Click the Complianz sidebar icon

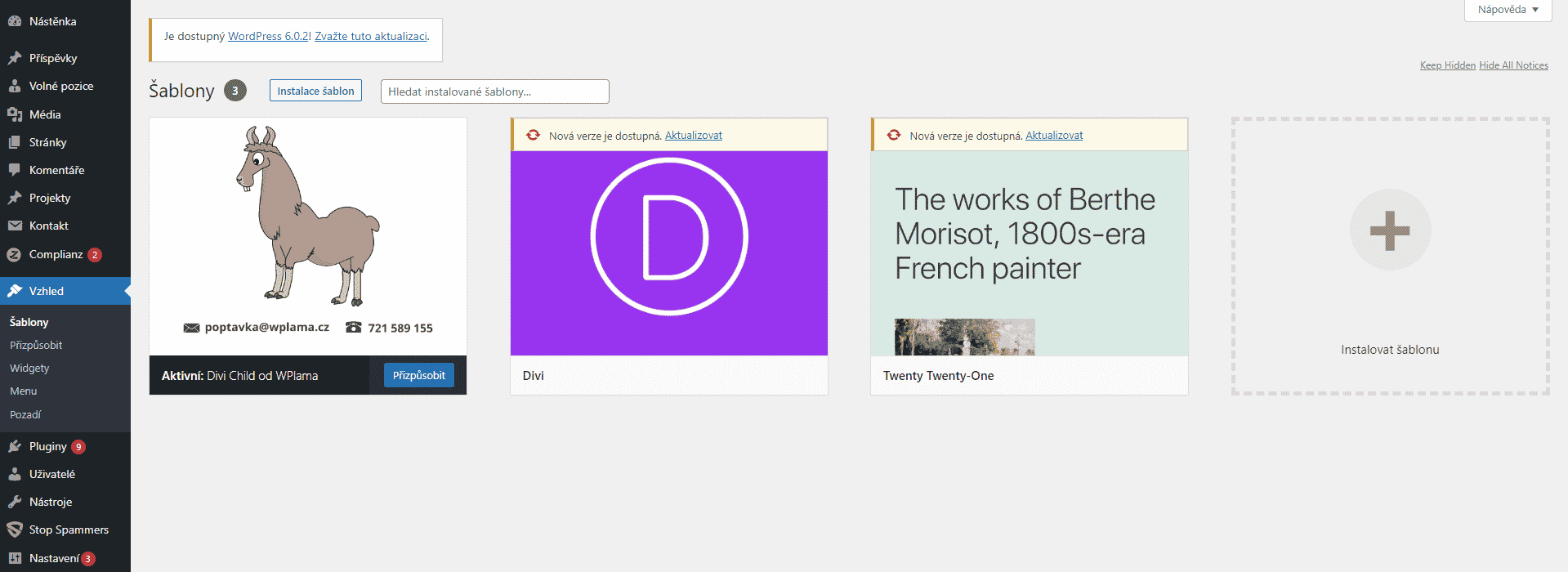[15, 254]
